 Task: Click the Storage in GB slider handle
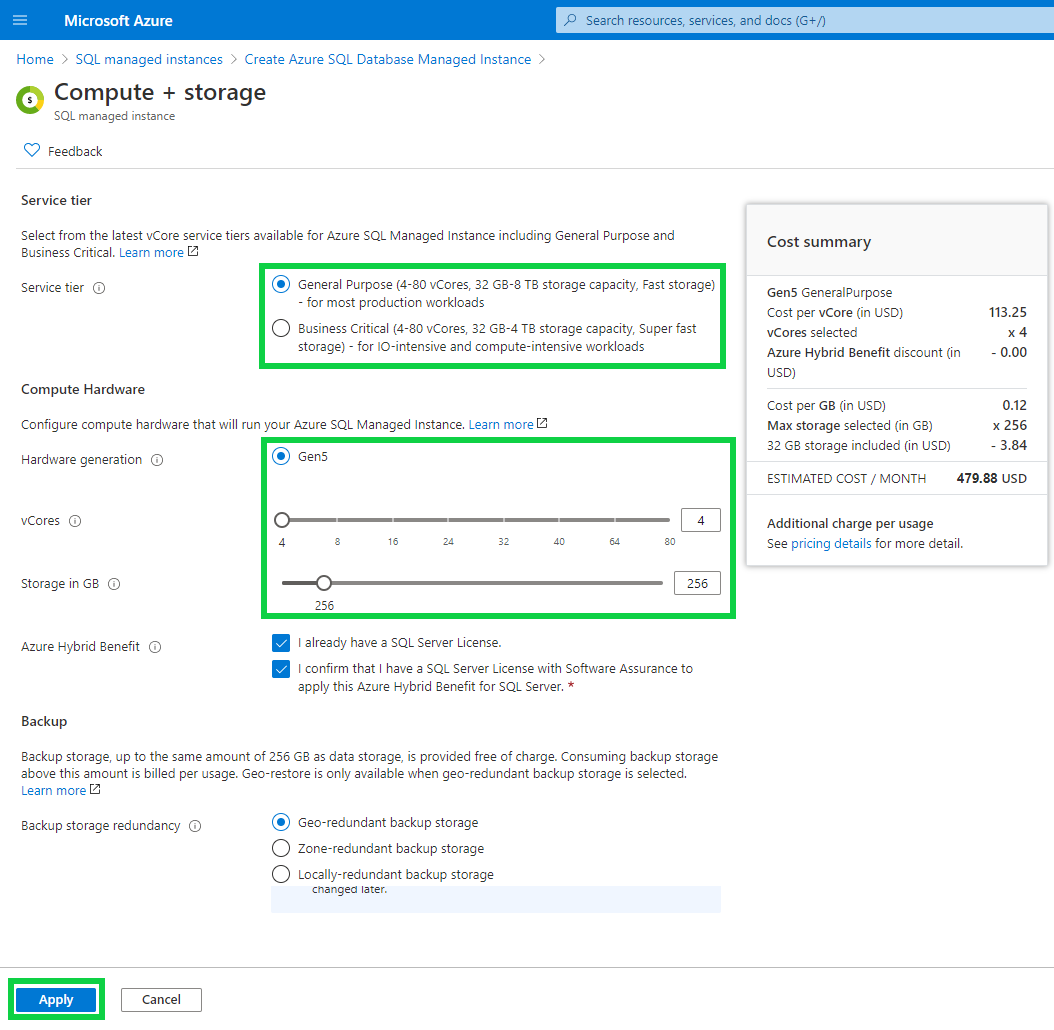pyautogui.click(x=324, y=583)
